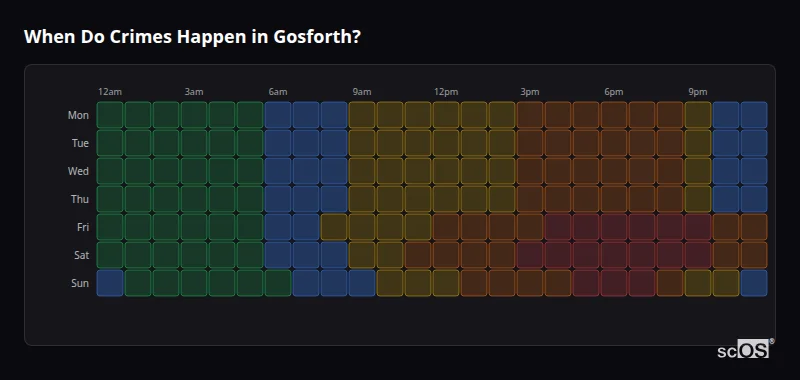
Task: Pick the Wednesday 3pm heatmap cell
Action: 530,171
